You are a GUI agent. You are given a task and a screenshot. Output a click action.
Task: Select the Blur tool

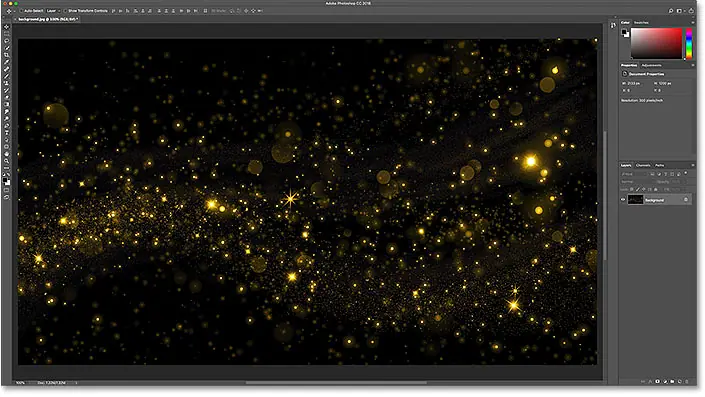pyautogui.click(x=6, y=112)
